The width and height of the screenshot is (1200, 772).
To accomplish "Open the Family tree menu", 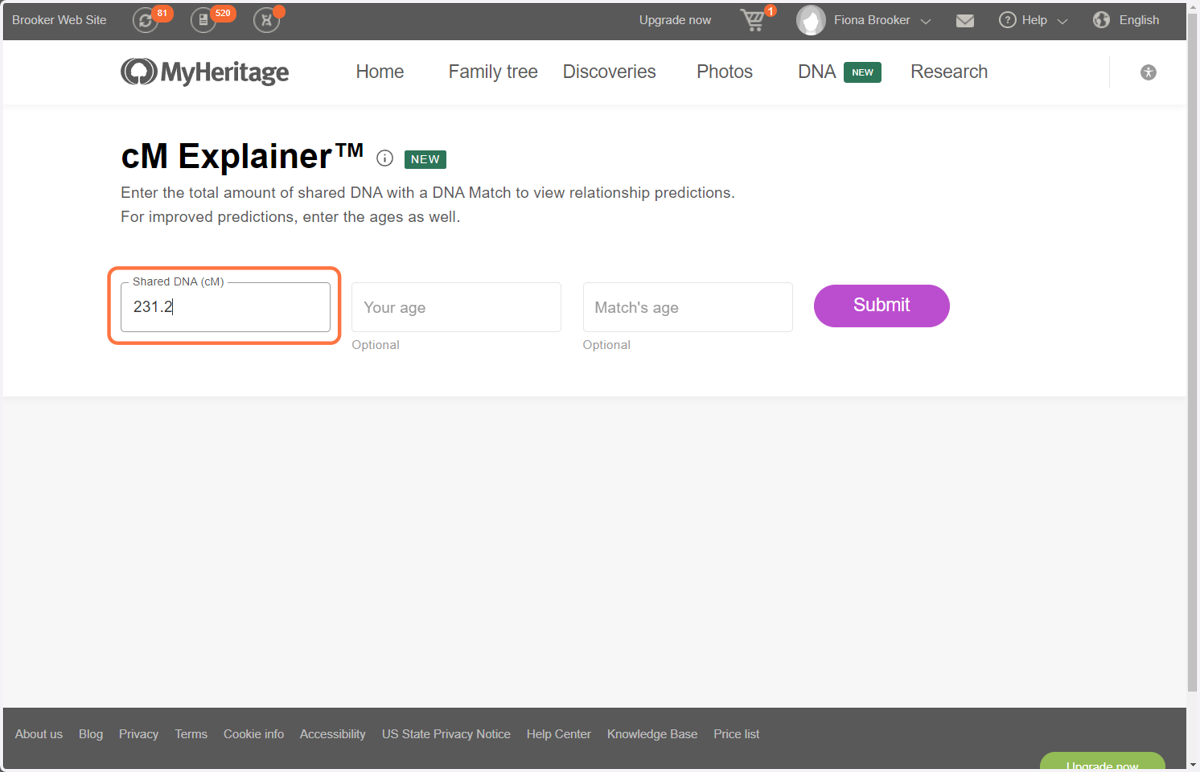I will tap(493, 72).
